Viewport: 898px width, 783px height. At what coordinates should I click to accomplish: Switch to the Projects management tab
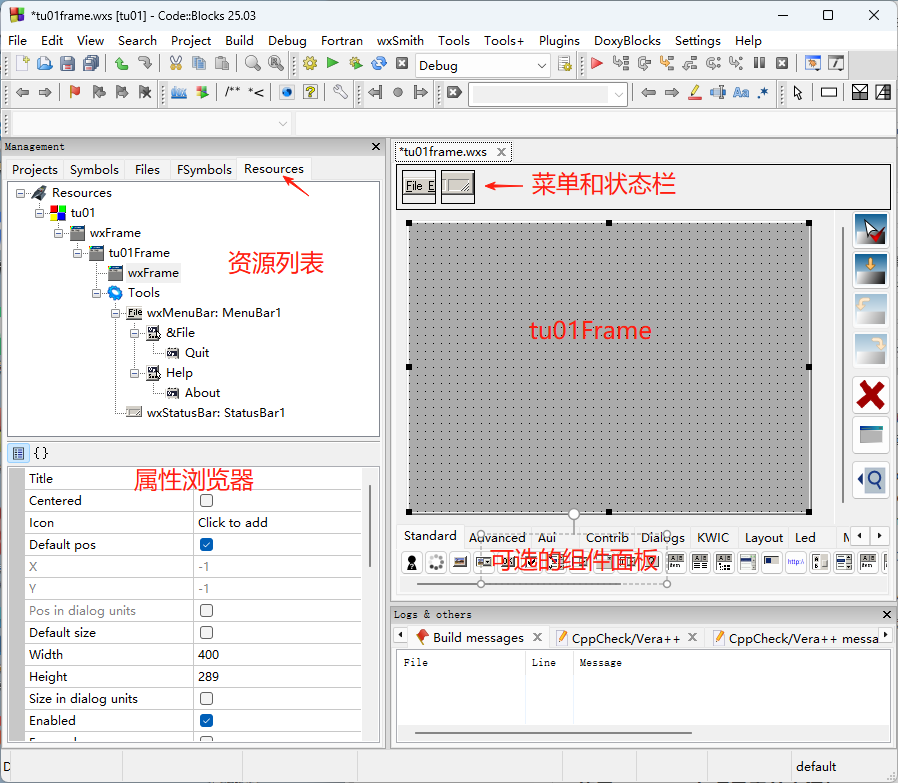(x=35, y=170)
